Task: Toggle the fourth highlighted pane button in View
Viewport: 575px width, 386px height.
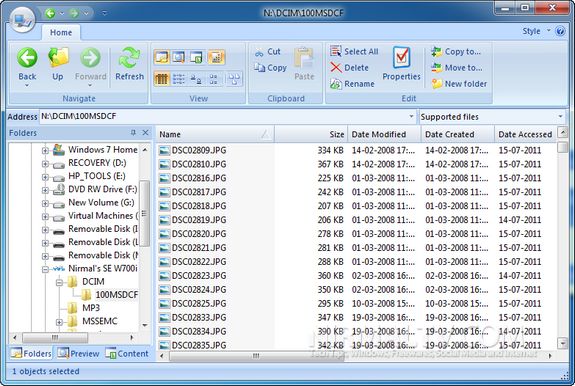Action: pyautogui.click(x=216, y=57)
